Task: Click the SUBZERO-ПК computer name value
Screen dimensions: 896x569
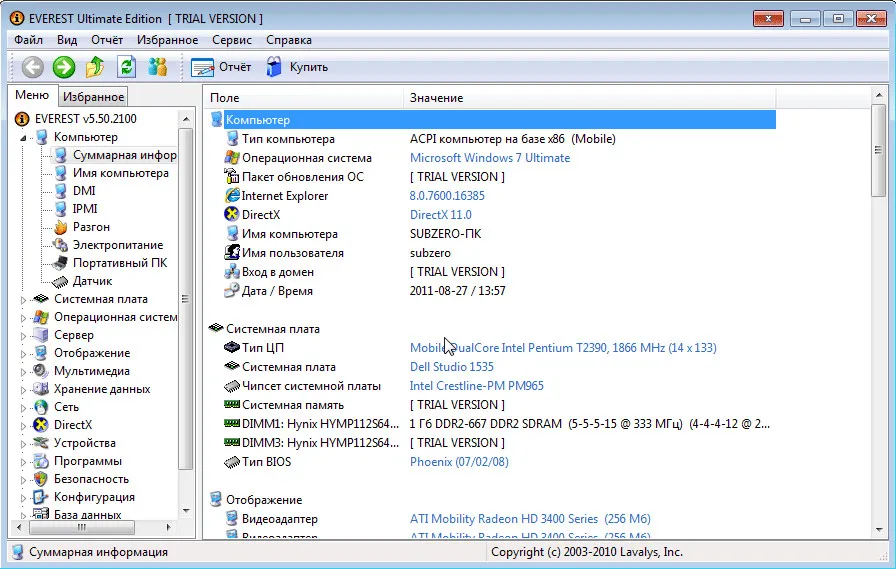Action: pos(445,234)
